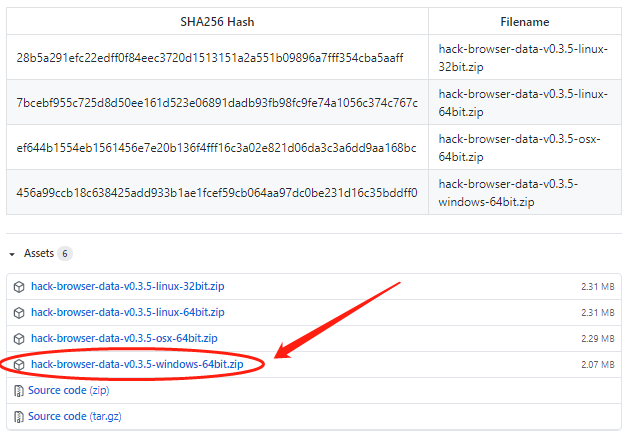Click package icon beside linux-64bit.zip asset
Viewport: 630px width, 445px height.
tap(19, 312)
